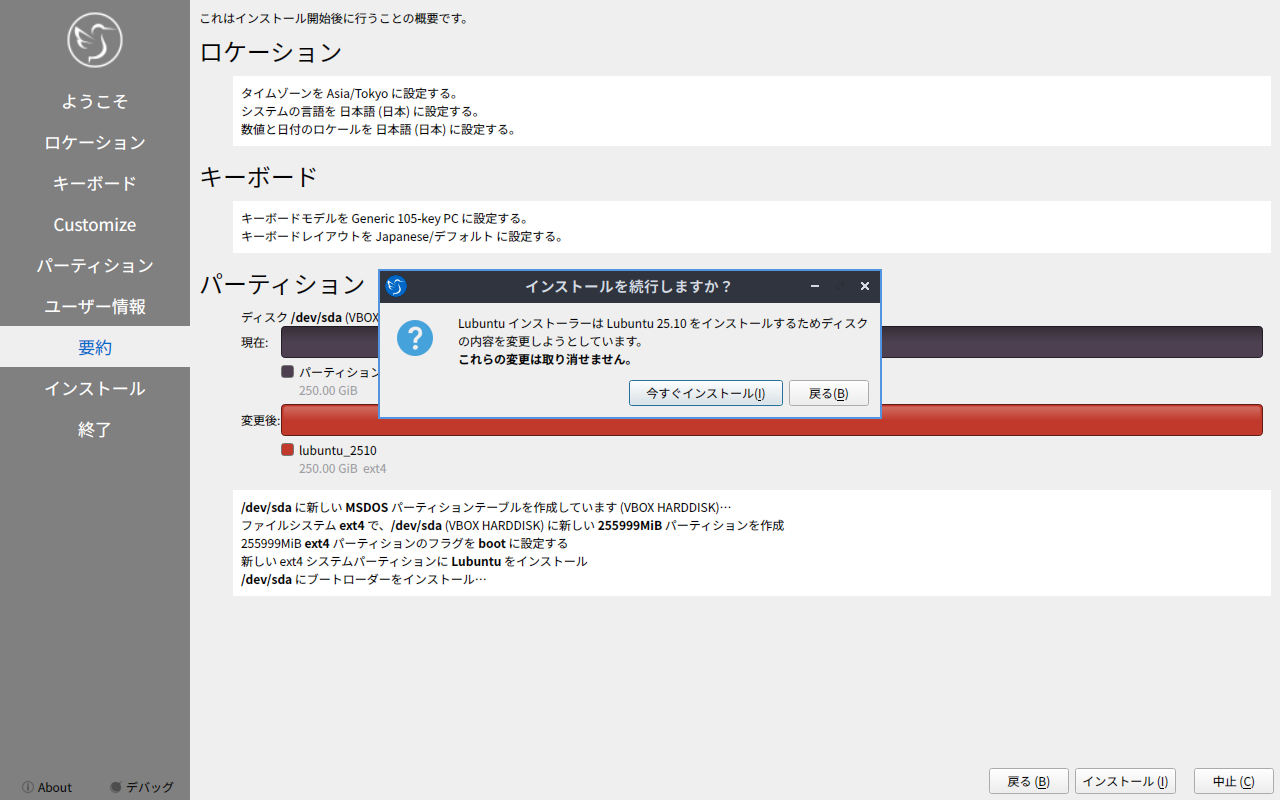The image size is (1280, 800).
Task: Go to ロケーション step in sidebar
Action: click(x=95, y=142)
